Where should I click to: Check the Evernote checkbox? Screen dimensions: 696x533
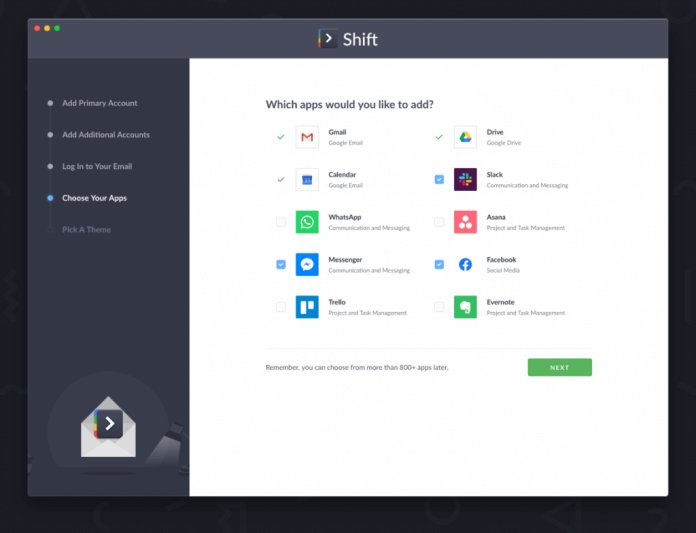pyautogui.click(x=439, y=307)
